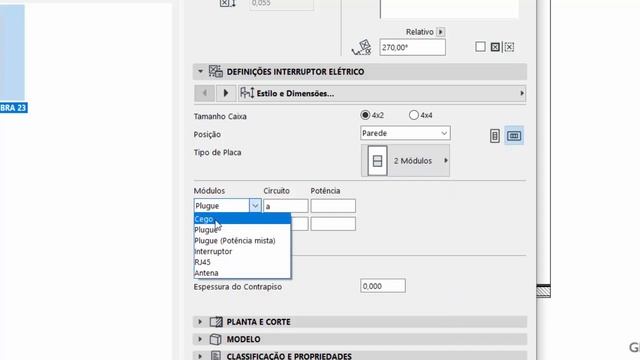The height and width of the screenshot is (360, 640).
Task: Select Plugue from the module list
Action: 242,230
